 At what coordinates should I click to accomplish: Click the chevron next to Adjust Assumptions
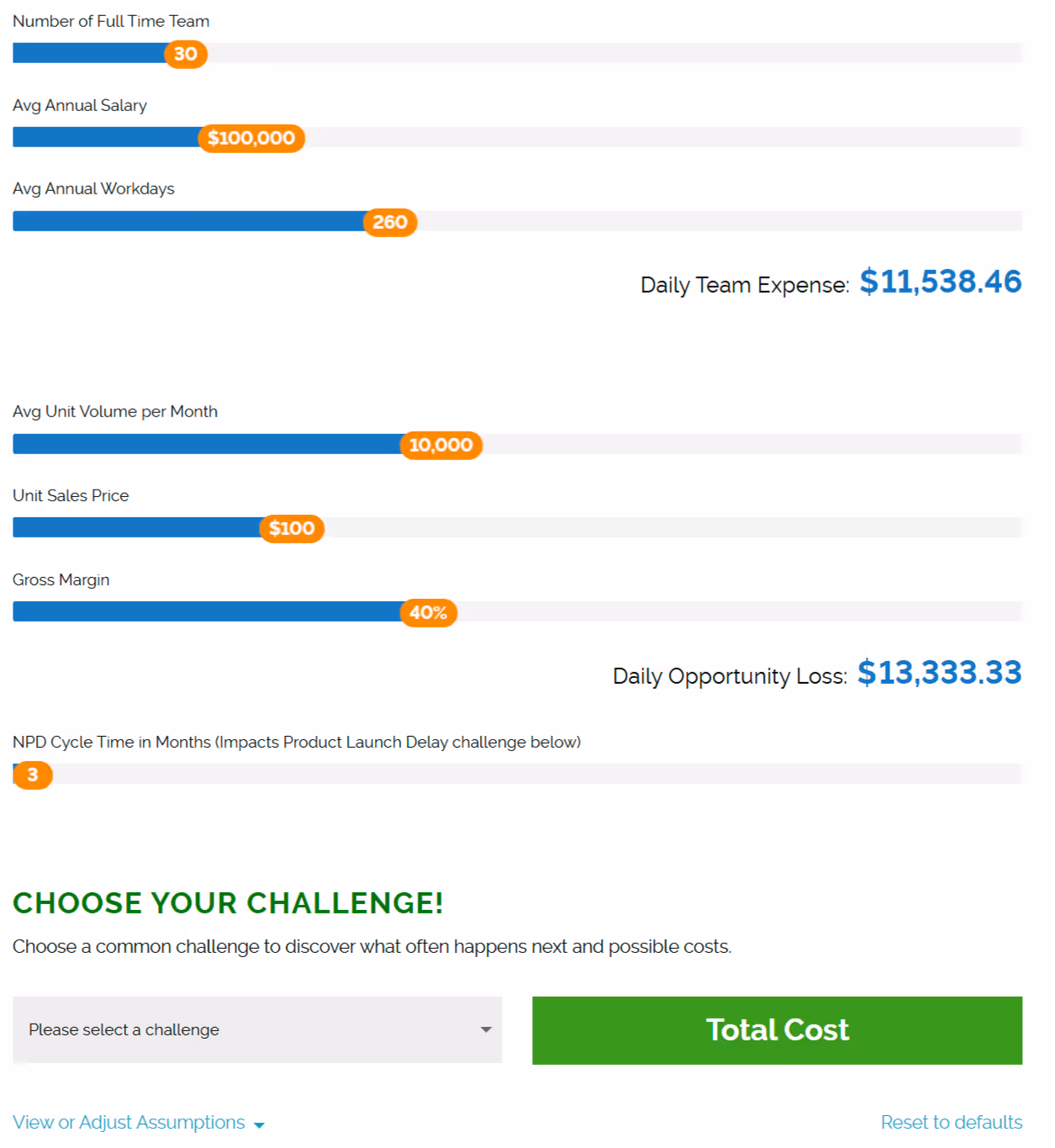(x=259, y=1124)
